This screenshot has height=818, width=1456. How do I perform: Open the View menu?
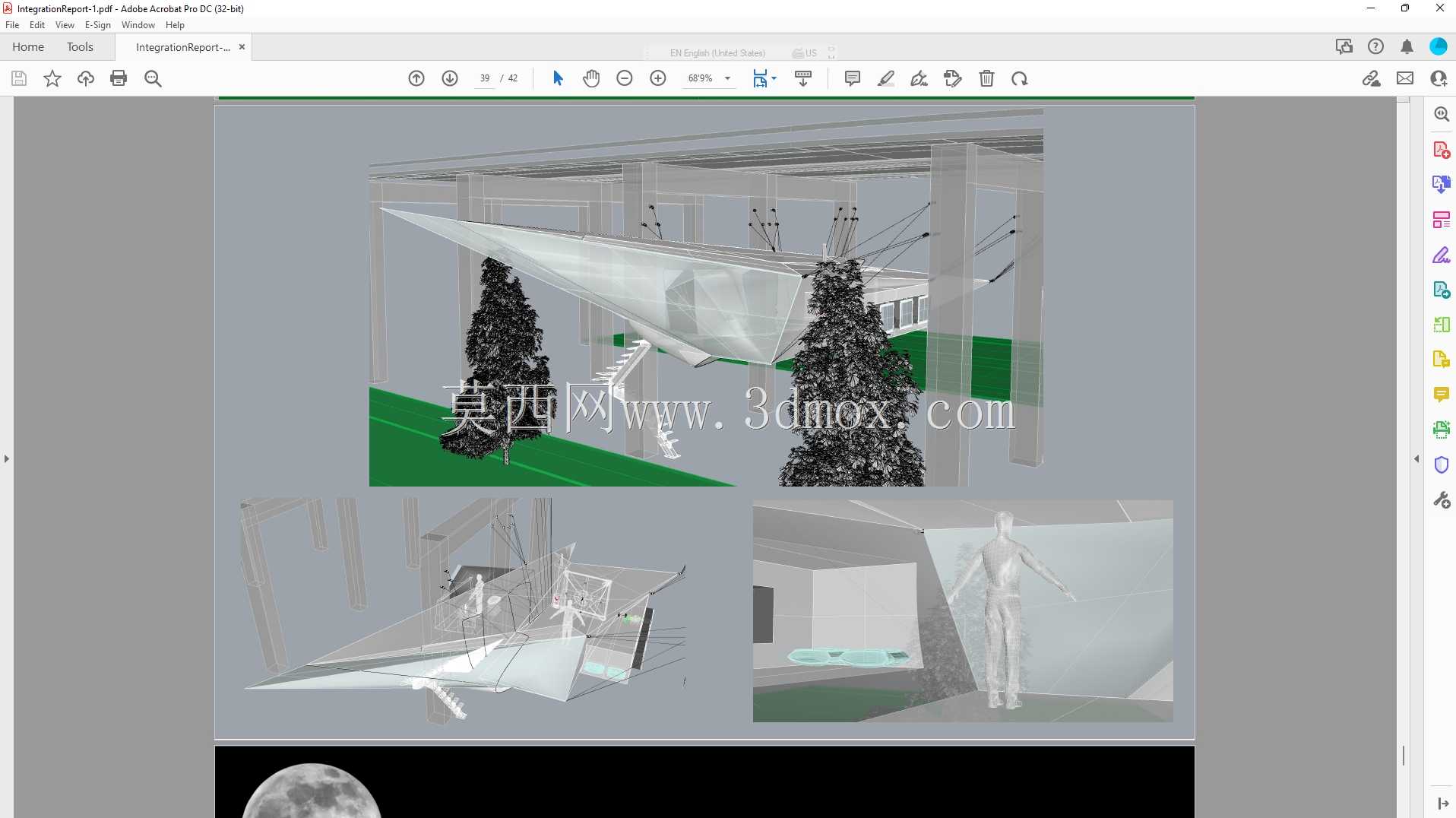(65, 25)
